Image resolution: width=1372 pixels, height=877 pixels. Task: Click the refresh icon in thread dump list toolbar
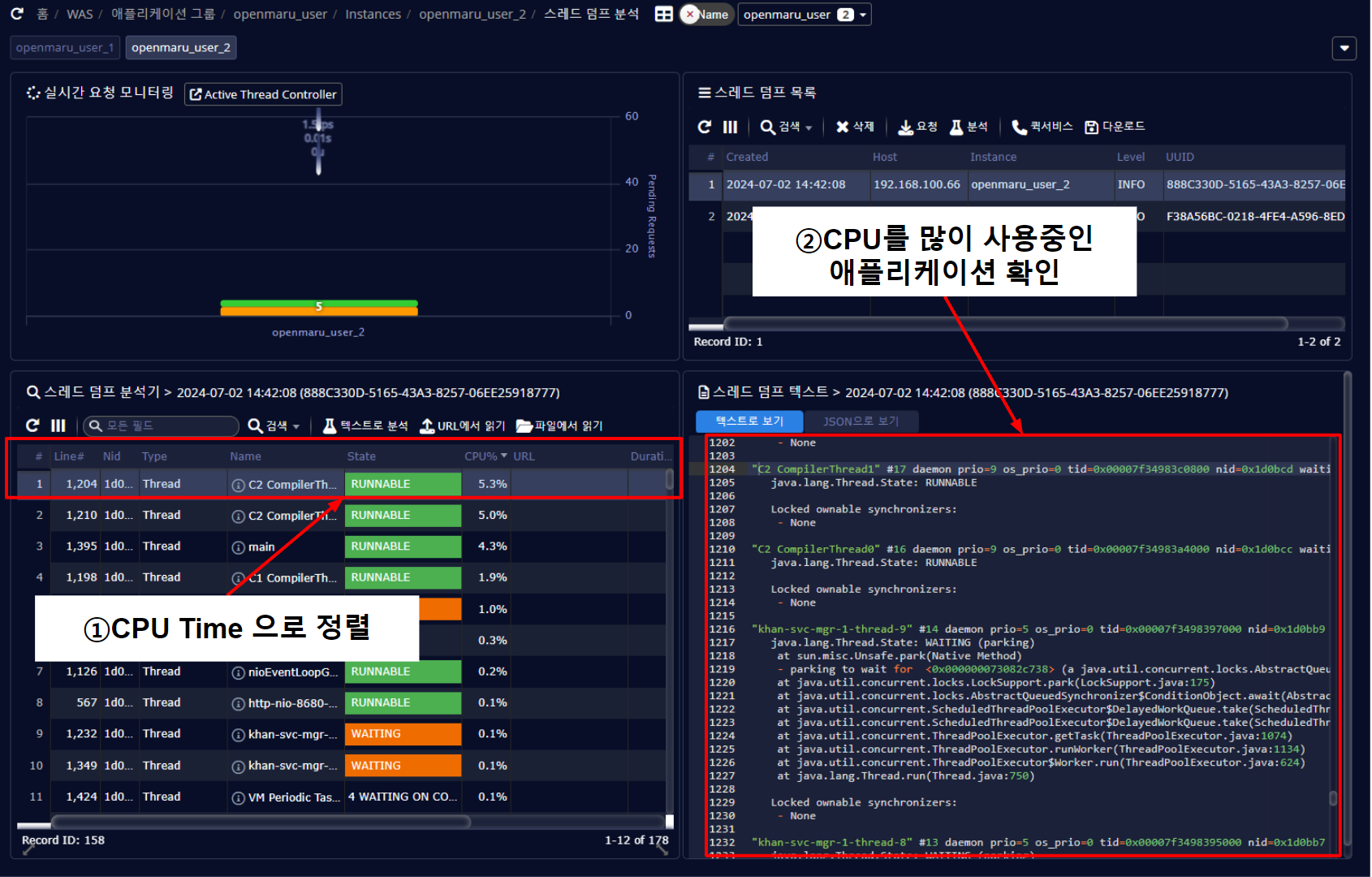pyautogui.click(x=704, y=127)
